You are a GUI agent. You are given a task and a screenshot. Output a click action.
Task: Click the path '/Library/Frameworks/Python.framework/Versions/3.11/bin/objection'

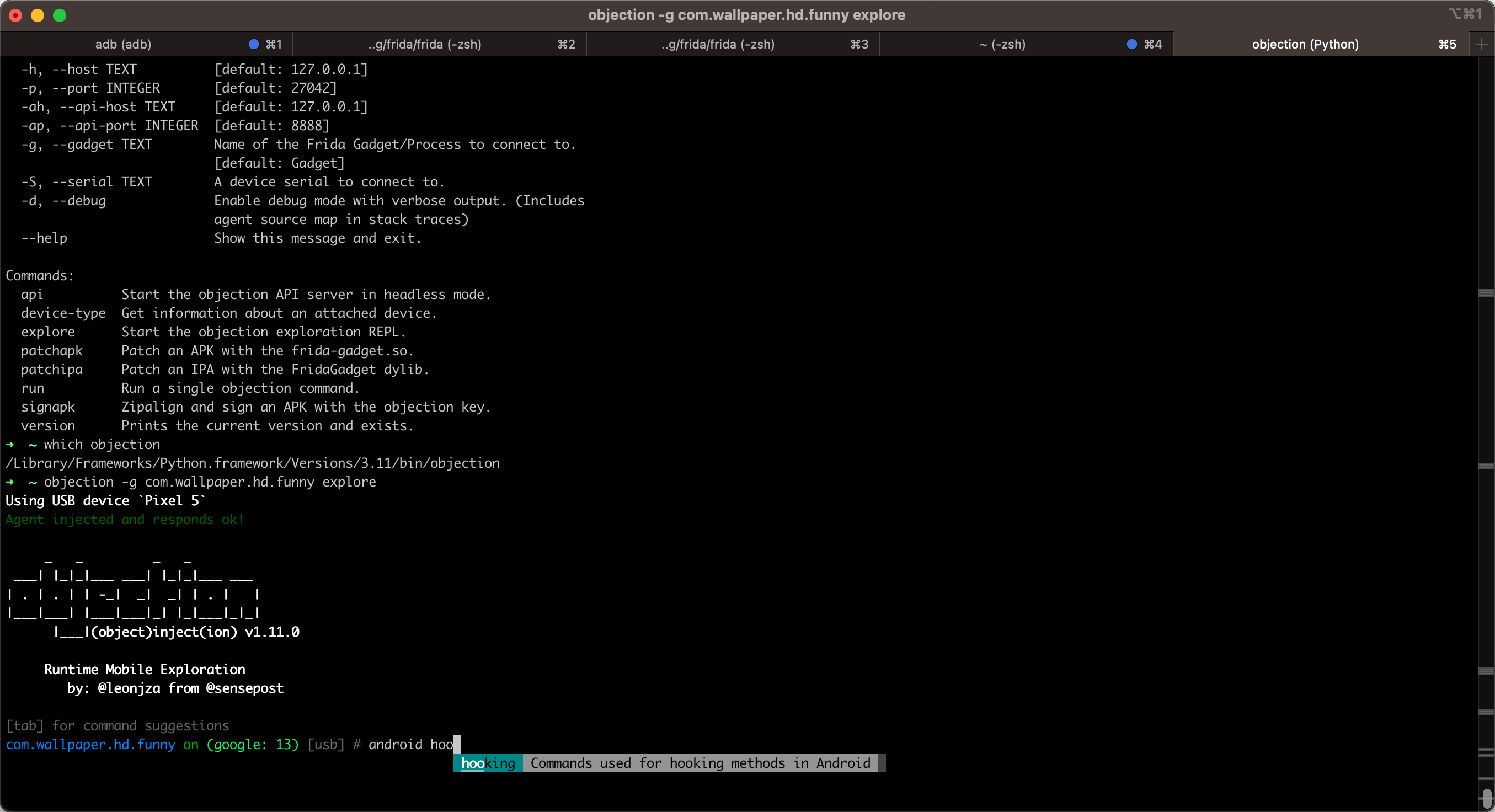(253, 463)
